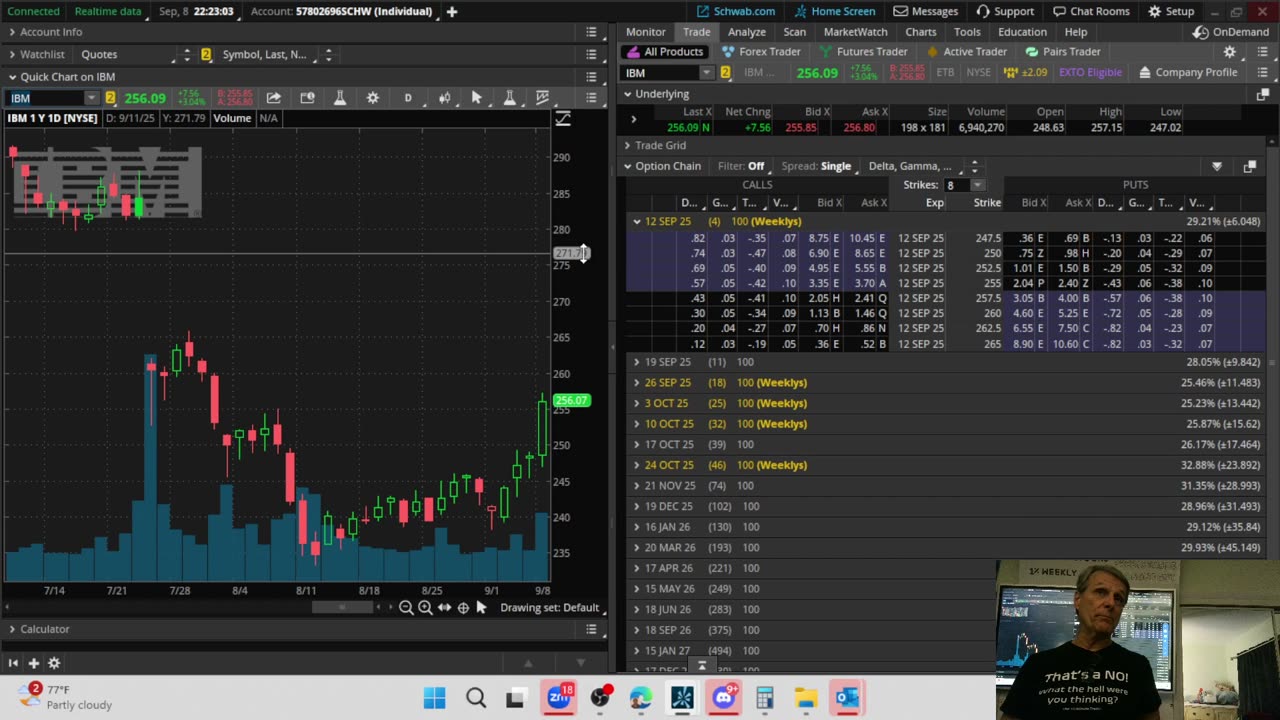
Task: Expand the Calculator gadget
Action: [12, 629]
